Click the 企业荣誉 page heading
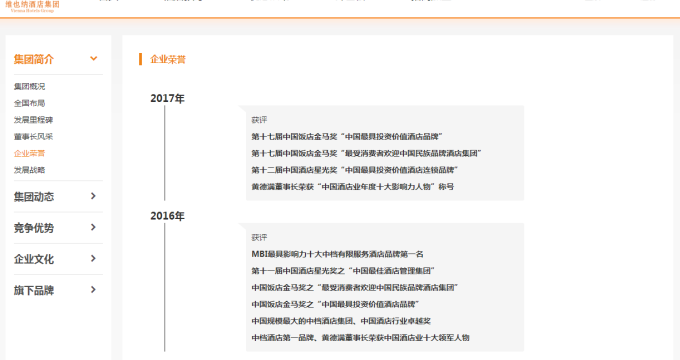Screen dimensions: 680x360 pos(168,59)
